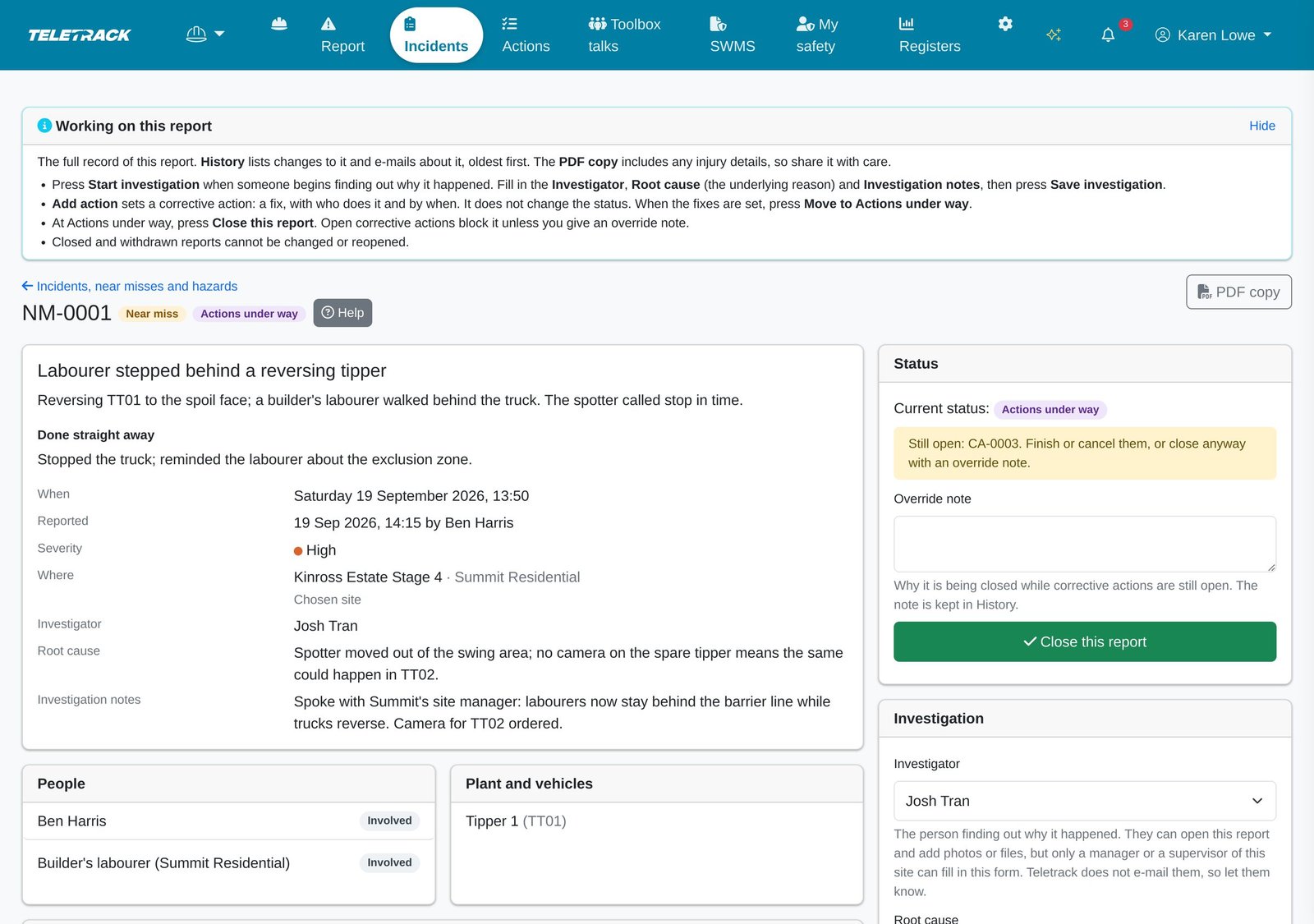The image size is (1314, 924).
Task: Go to My safety page
Action: click(817, 35)
